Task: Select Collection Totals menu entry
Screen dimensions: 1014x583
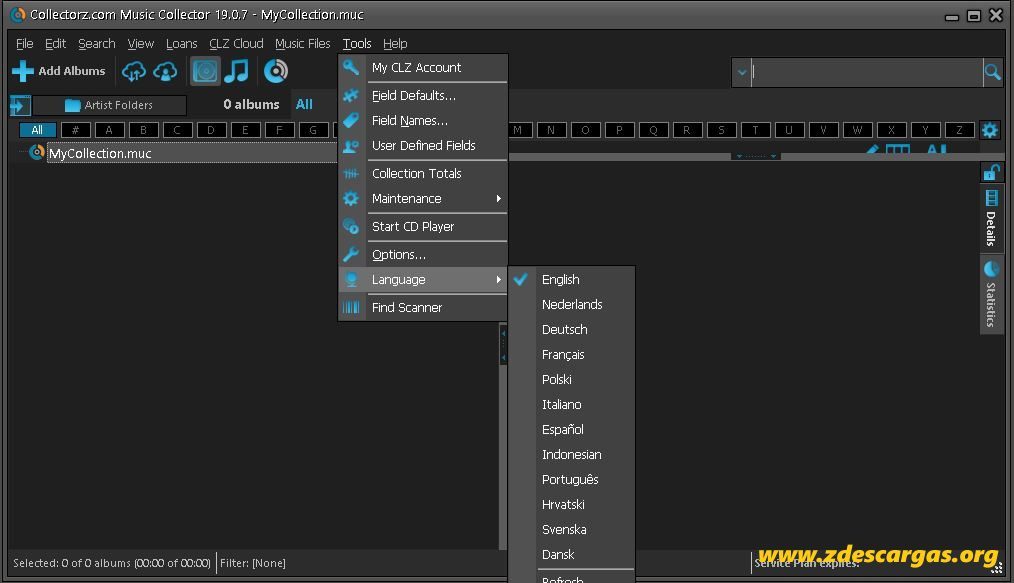Action: point(423,173)
